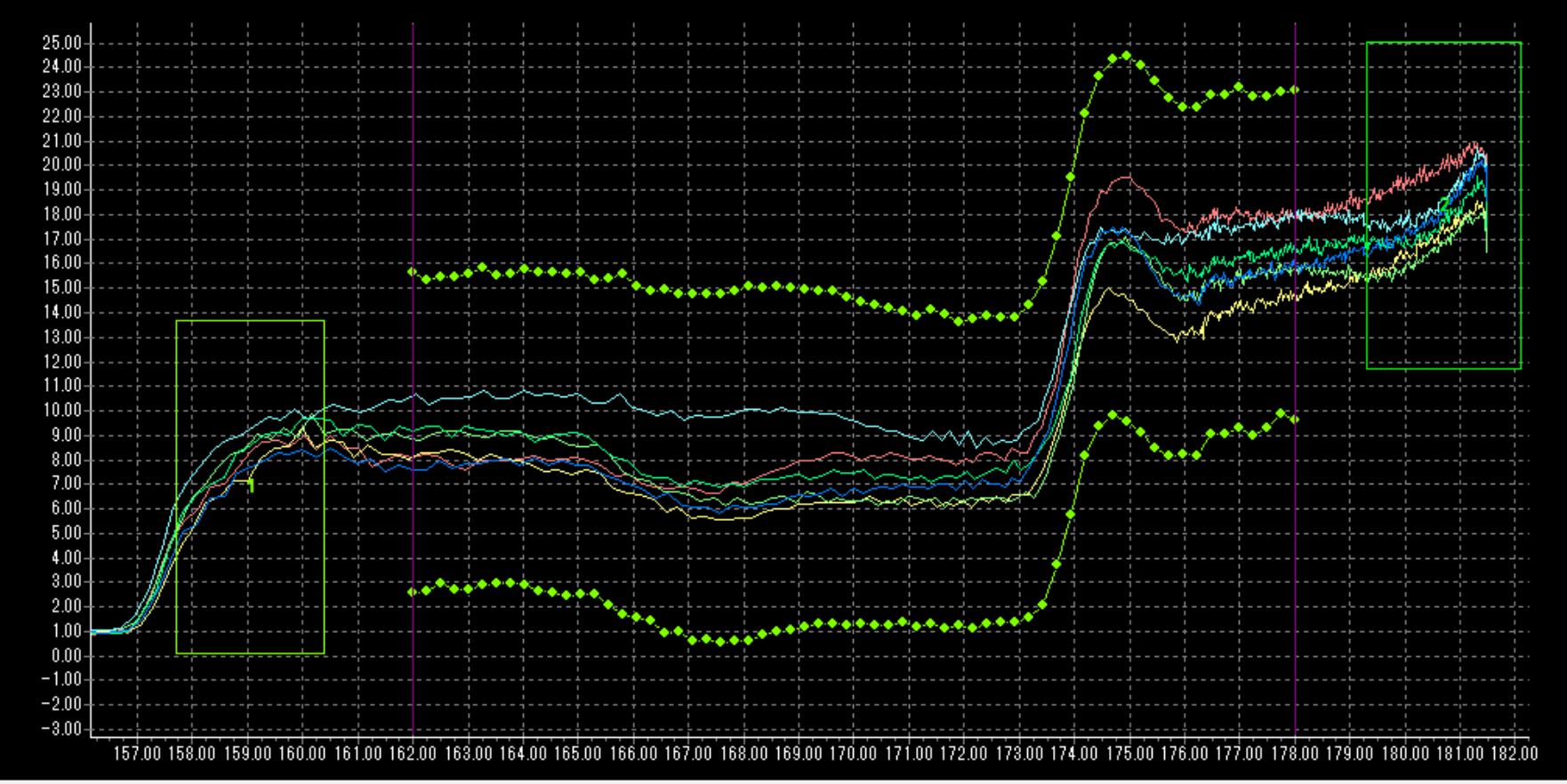Viewport: 1567px width, 784px height.
Task: Click the 182.00 label on the X axis
Action: pyautogui.click(x=1515, y=755)
